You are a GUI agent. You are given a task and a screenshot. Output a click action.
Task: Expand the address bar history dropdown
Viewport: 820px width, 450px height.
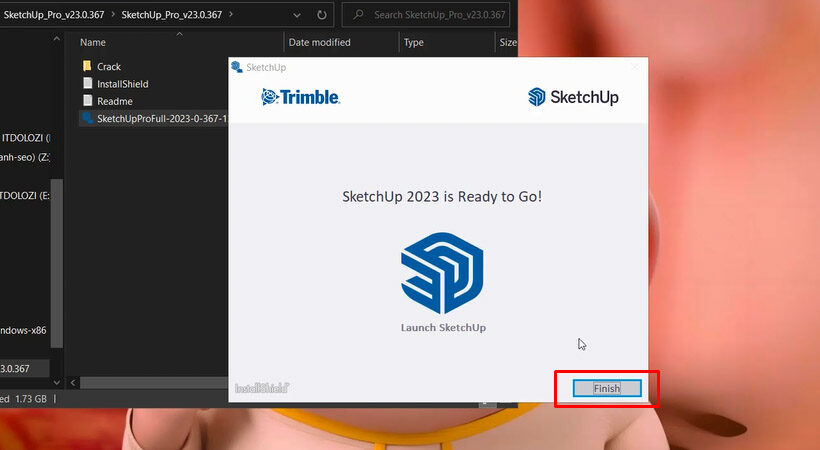coord(296,15)
